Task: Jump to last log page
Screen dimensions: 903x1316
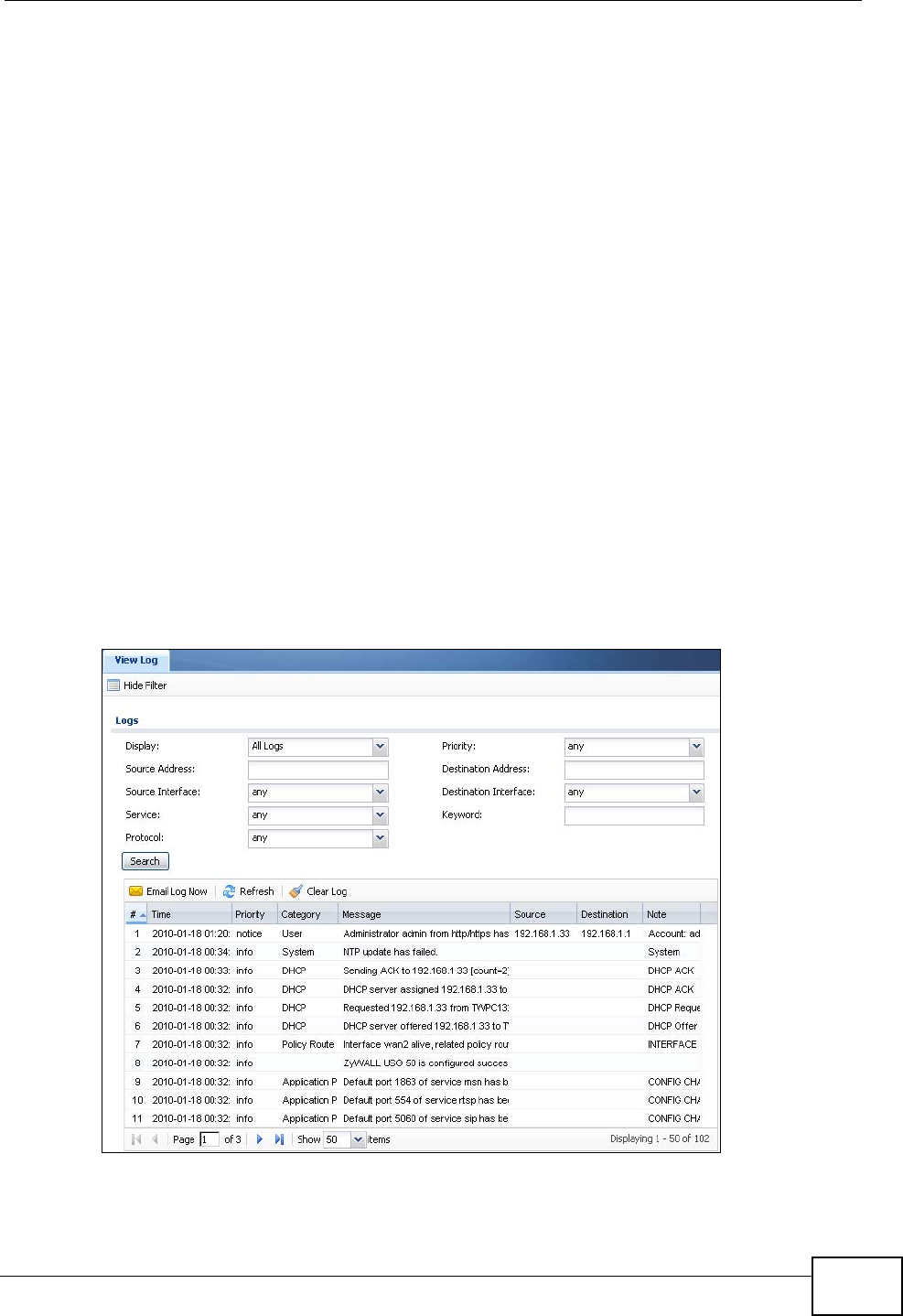Action: [x=279, y=1139]
